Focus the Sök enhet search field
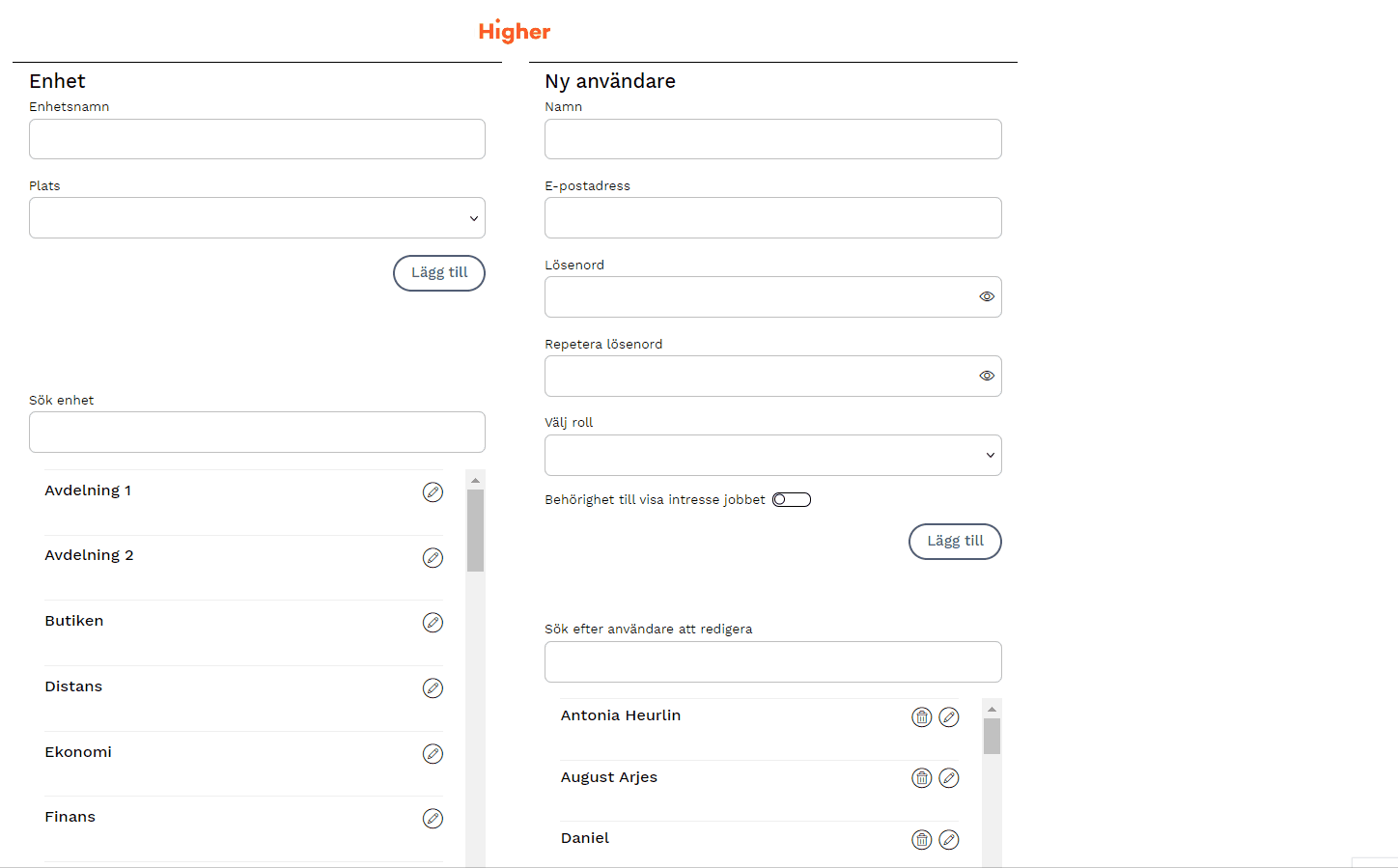Viewport: 1398px width, 868px height. point(257,433)
